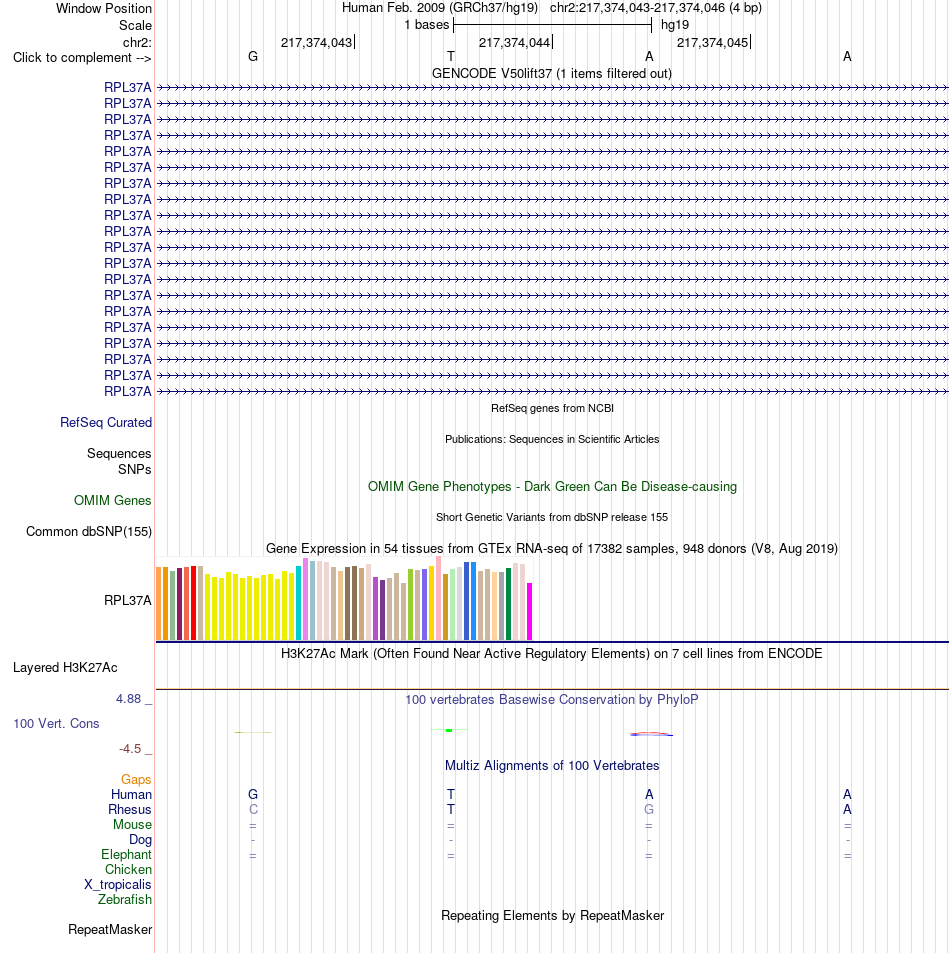Click the GTEx 'Gene Expression in 54 tissues' title

tap(552, 549)
